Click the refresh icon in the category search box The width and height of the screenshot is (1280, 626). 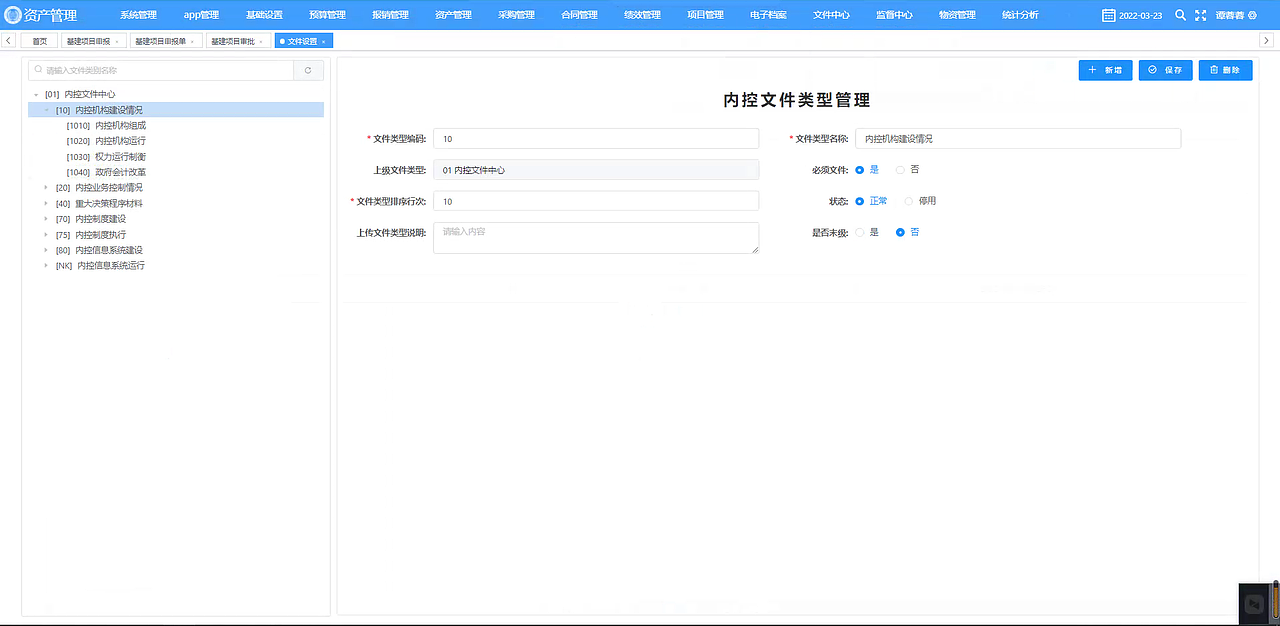click(x=308, y=70)
